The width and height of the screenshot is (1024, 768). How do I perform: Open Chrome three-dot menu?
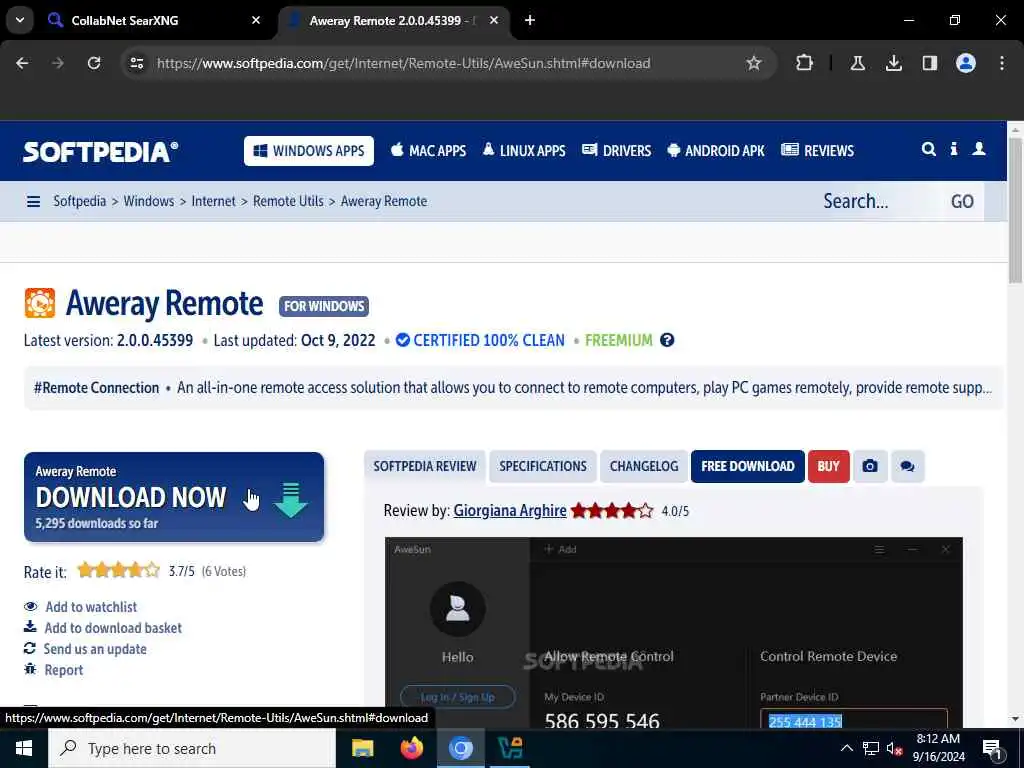pos(1002,63)
